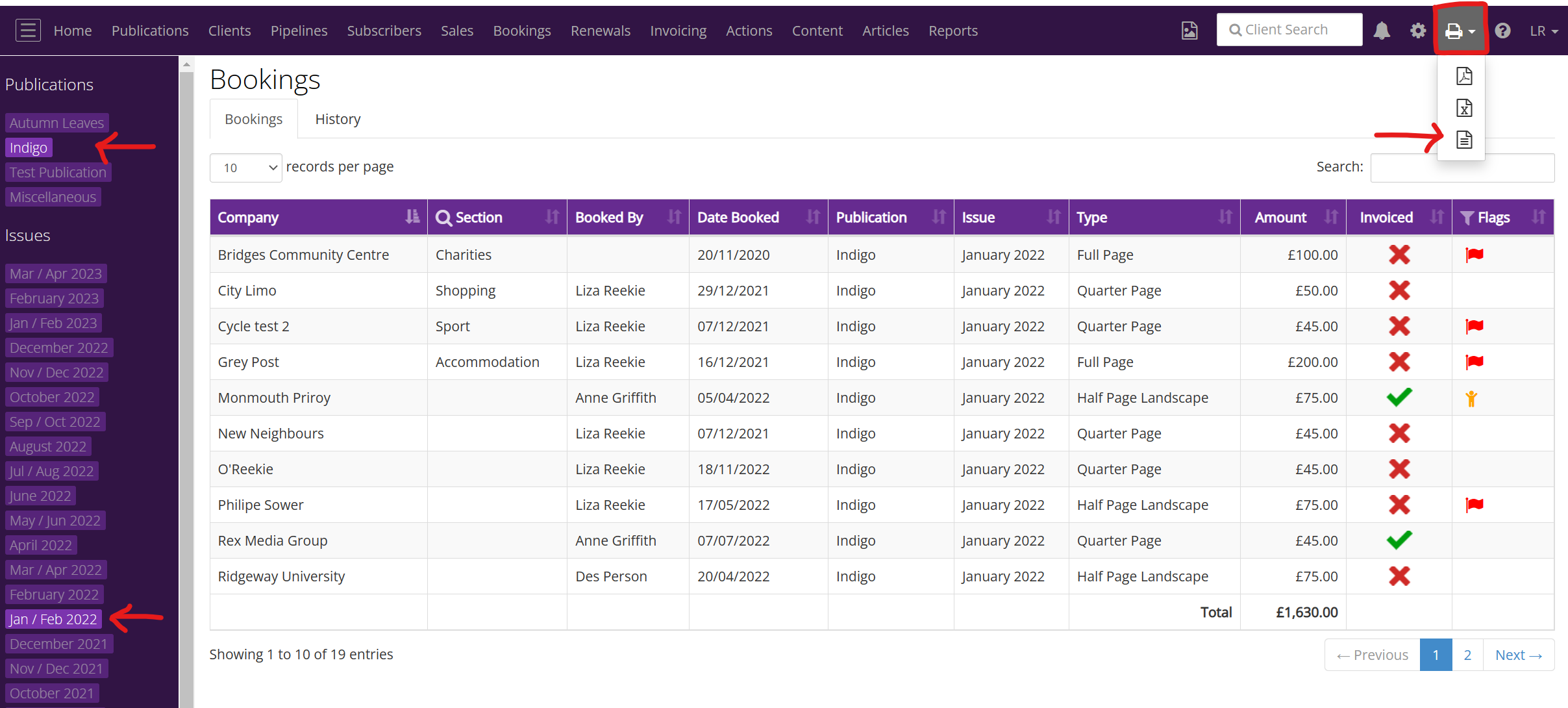The image size is (1568, 708).
Task: Sort by Publication column arrows
Action: point(939,217)
